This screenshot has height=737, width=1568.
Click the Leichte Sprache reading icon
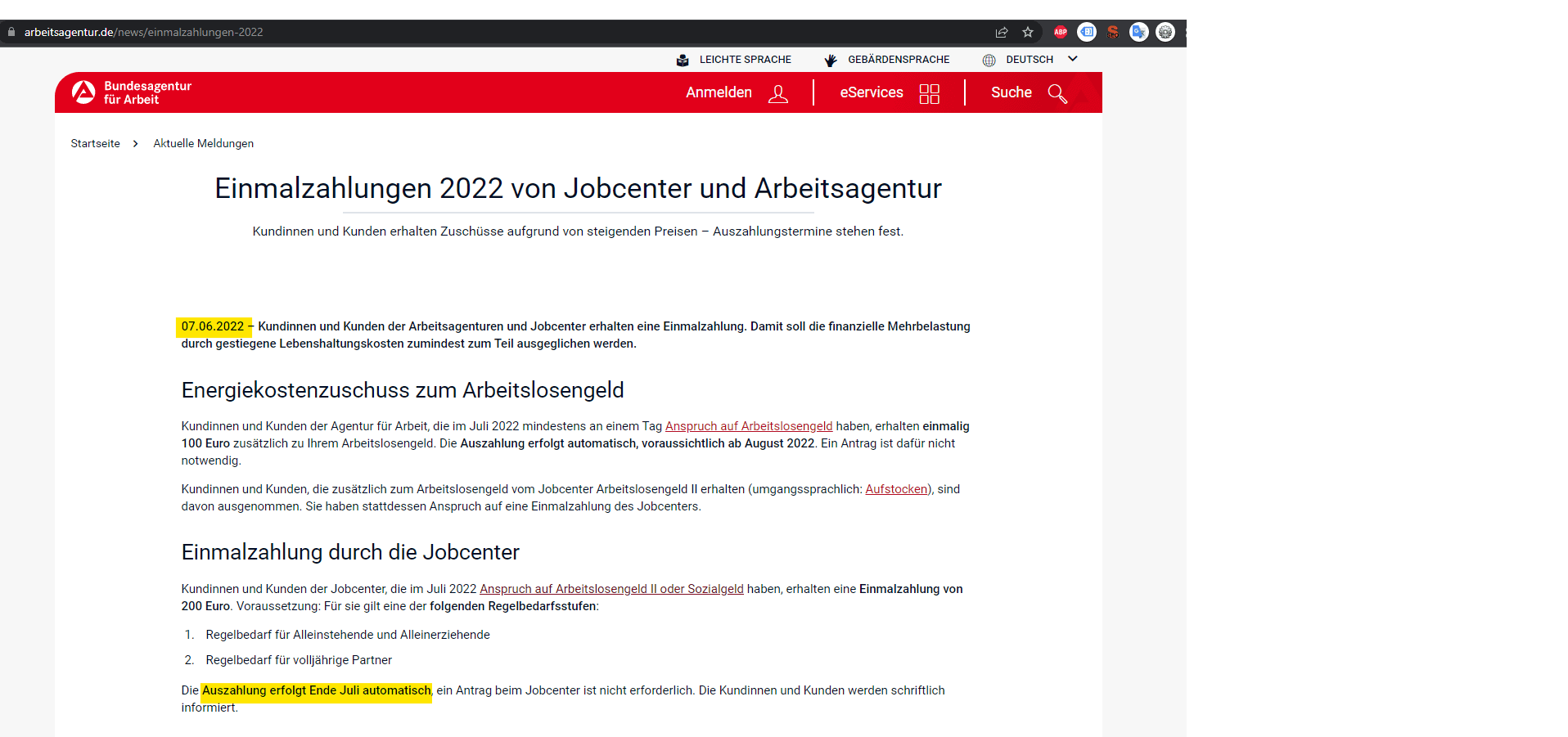[x=683, y=60]
